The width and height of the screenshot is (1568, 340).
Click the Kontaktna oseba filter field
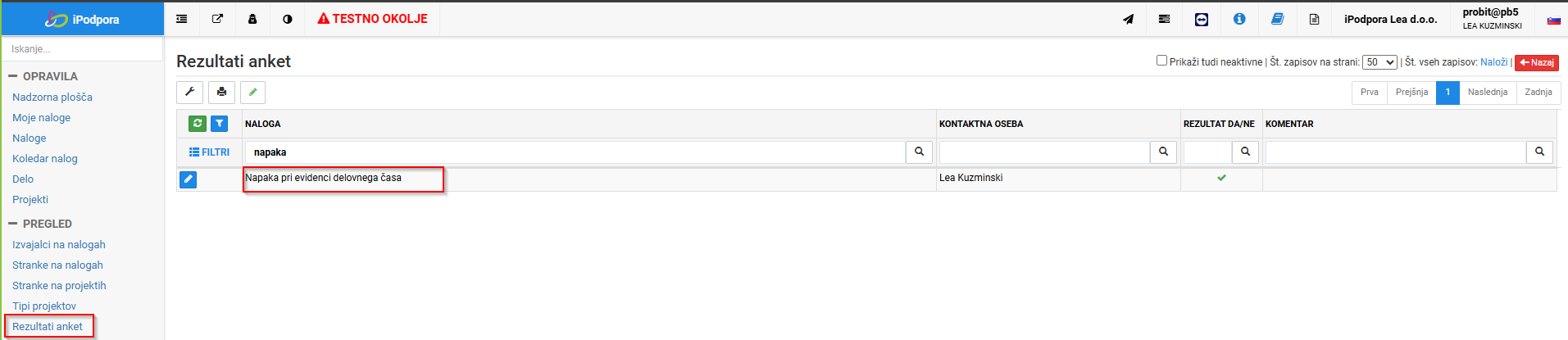tap(1044, 152)
